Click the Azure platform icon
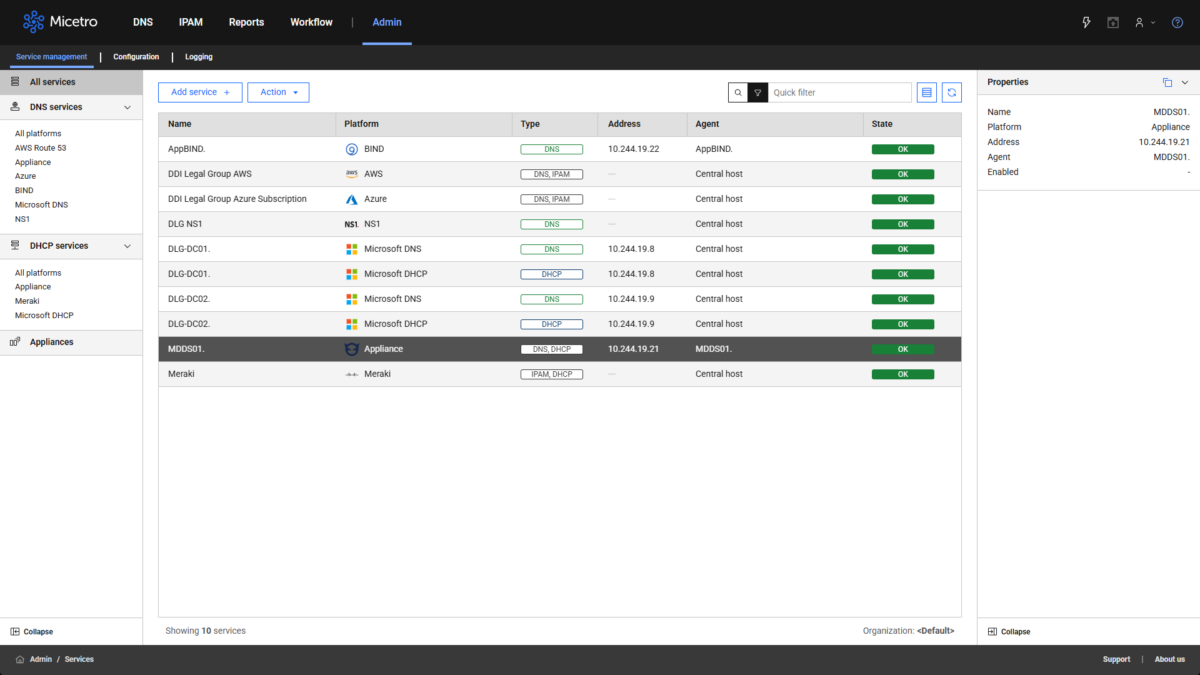This screenshot has width=1200, height=675. pyautogui.click(x=351, y=199)
